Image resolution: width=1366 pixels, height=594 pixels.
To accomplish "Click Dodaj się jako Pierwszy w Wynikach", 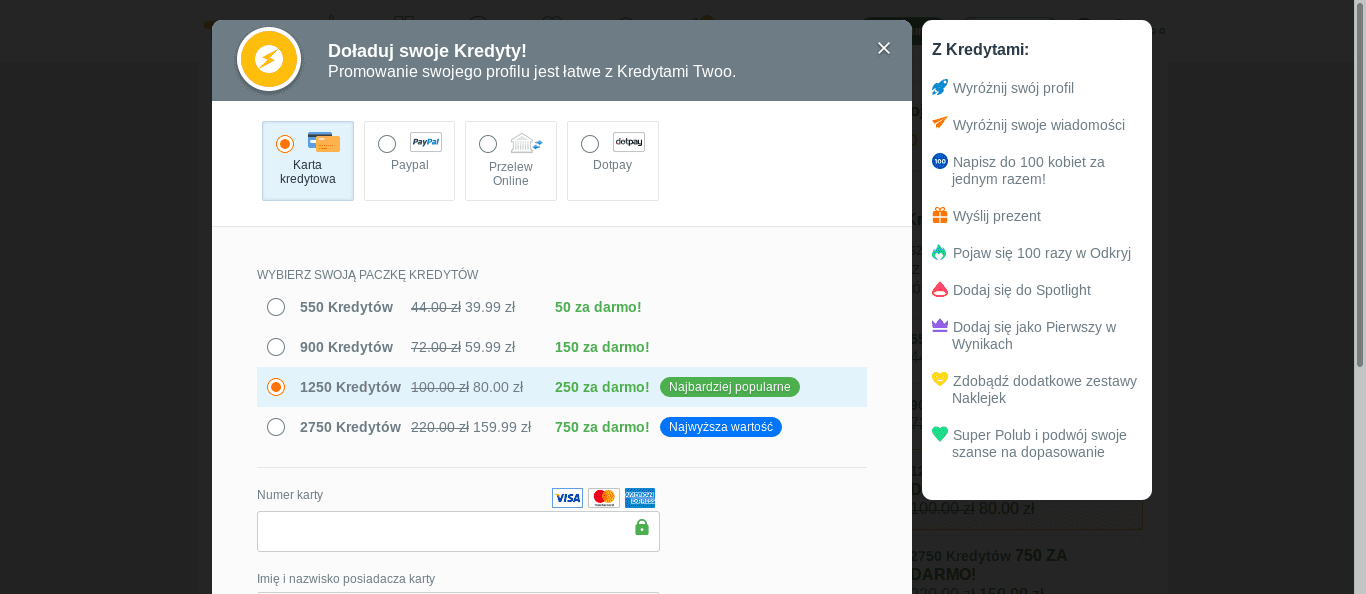I will [x=1034, y=335].
